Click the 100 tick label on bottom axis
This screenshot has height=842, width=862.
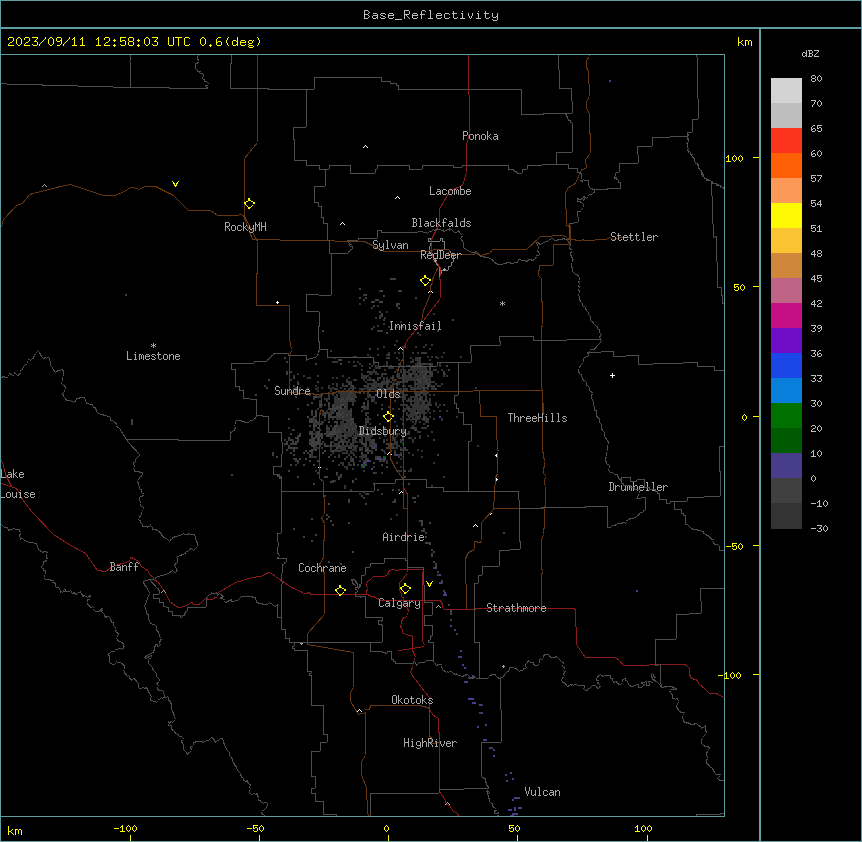click(643, 829)
